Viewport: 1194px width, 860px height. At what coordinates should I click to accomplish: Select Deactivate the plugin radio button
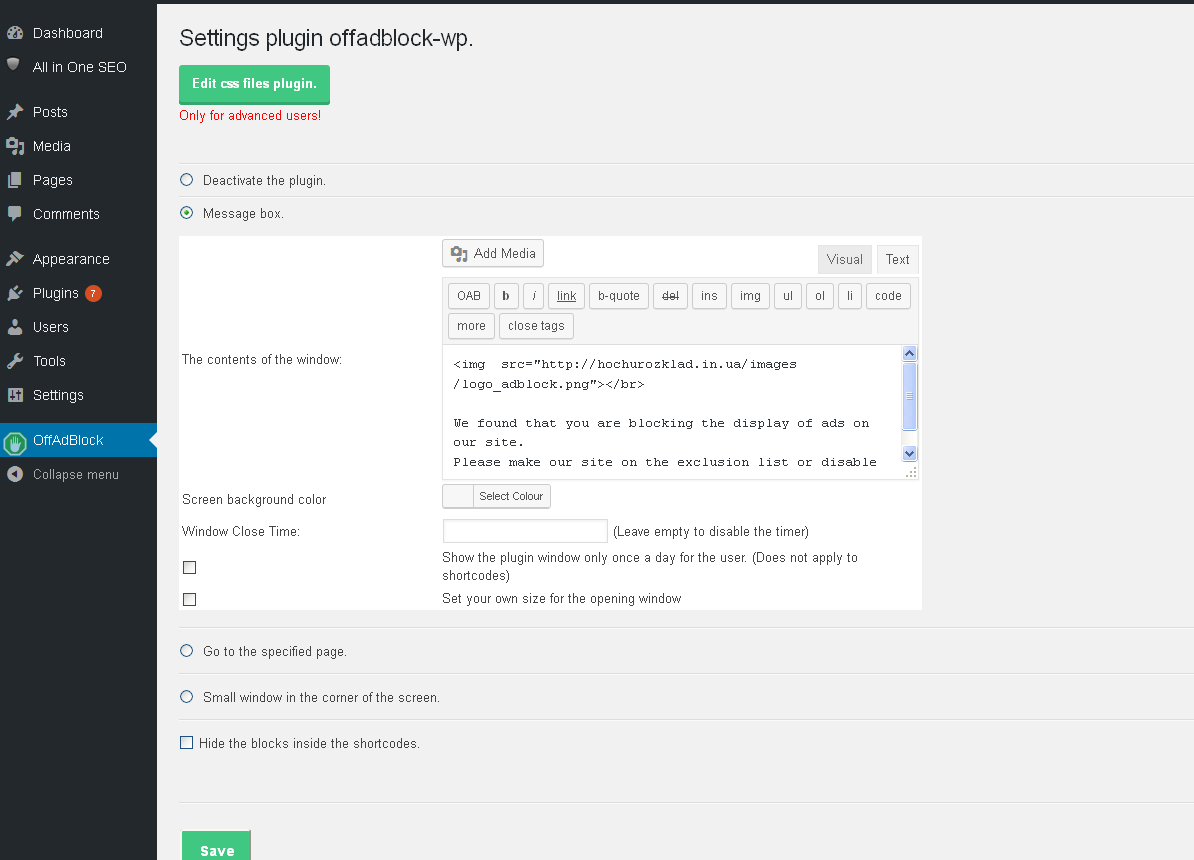[187, 180]
